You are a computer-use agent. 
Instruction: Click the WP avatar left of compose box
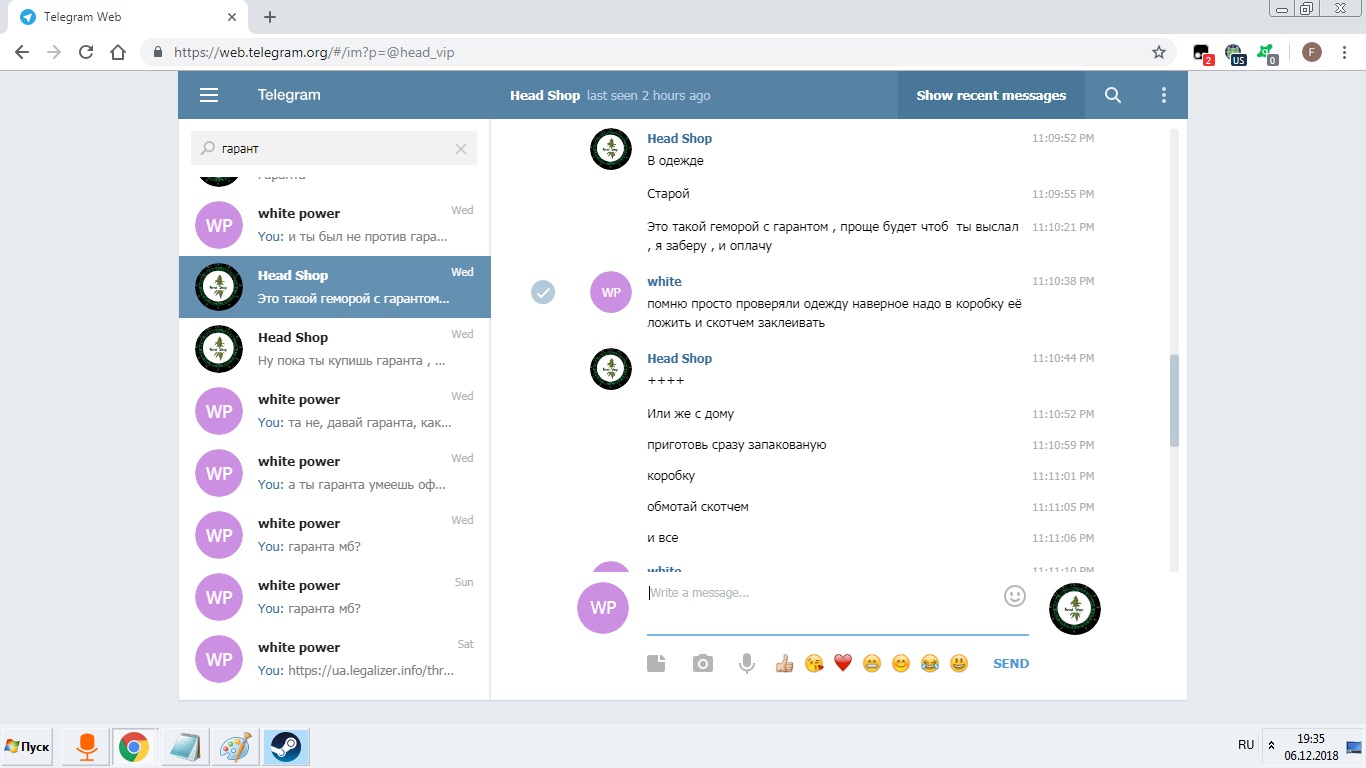point(603,608)
